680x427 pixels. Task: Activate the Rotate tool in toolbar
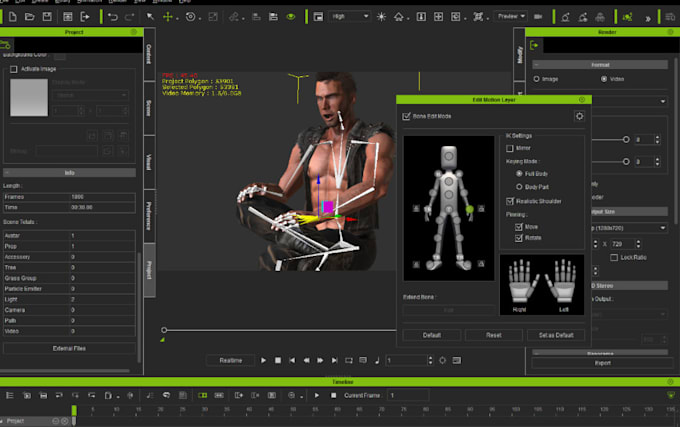(x=190, y=17)
